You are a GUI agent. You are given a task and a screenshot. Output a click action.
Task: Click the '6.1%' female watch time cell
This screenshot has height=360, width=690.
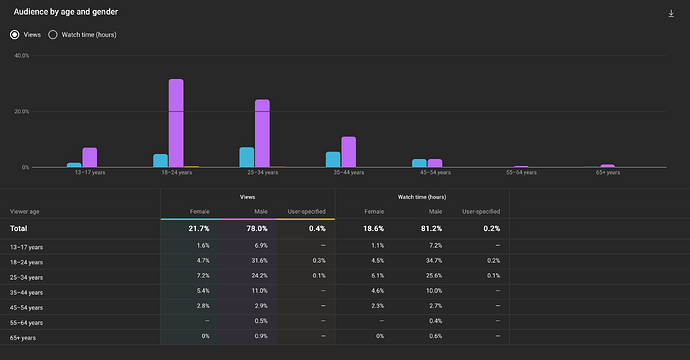pos(378,276)
